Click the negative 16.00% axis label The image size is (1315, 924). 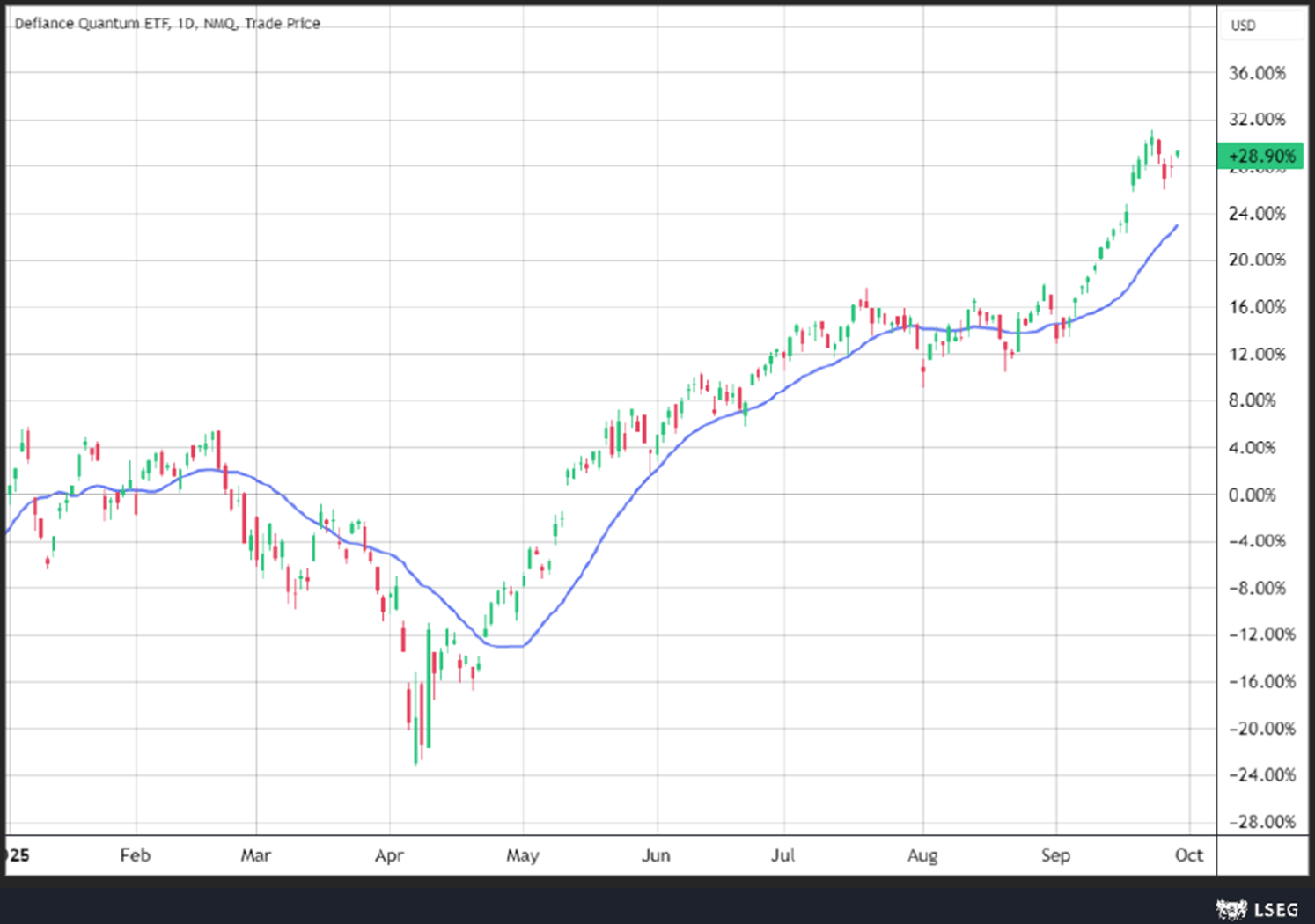click(x=1261, y=681)
